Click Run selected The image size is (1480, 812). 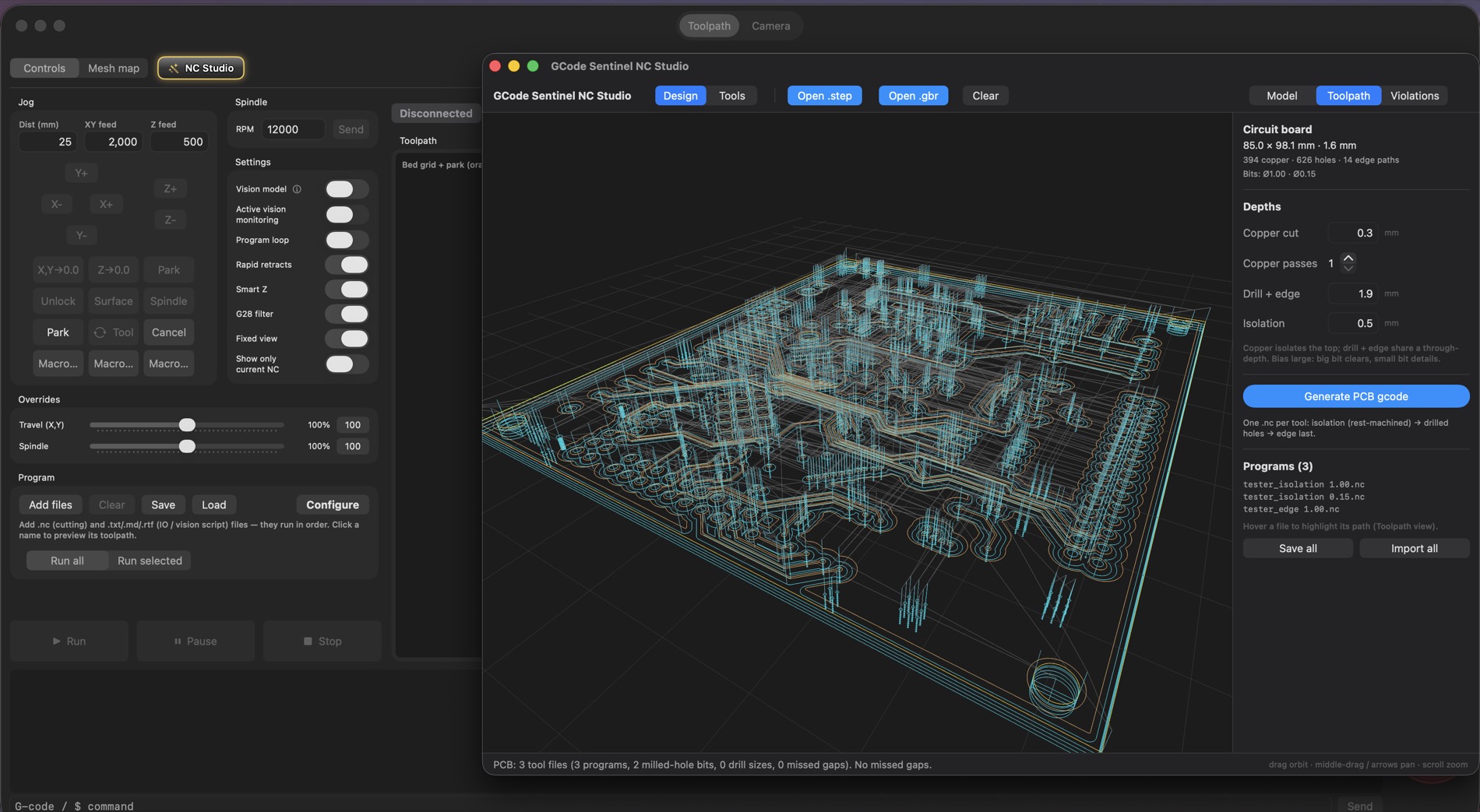pyautogui.click(x=150, y=561)
